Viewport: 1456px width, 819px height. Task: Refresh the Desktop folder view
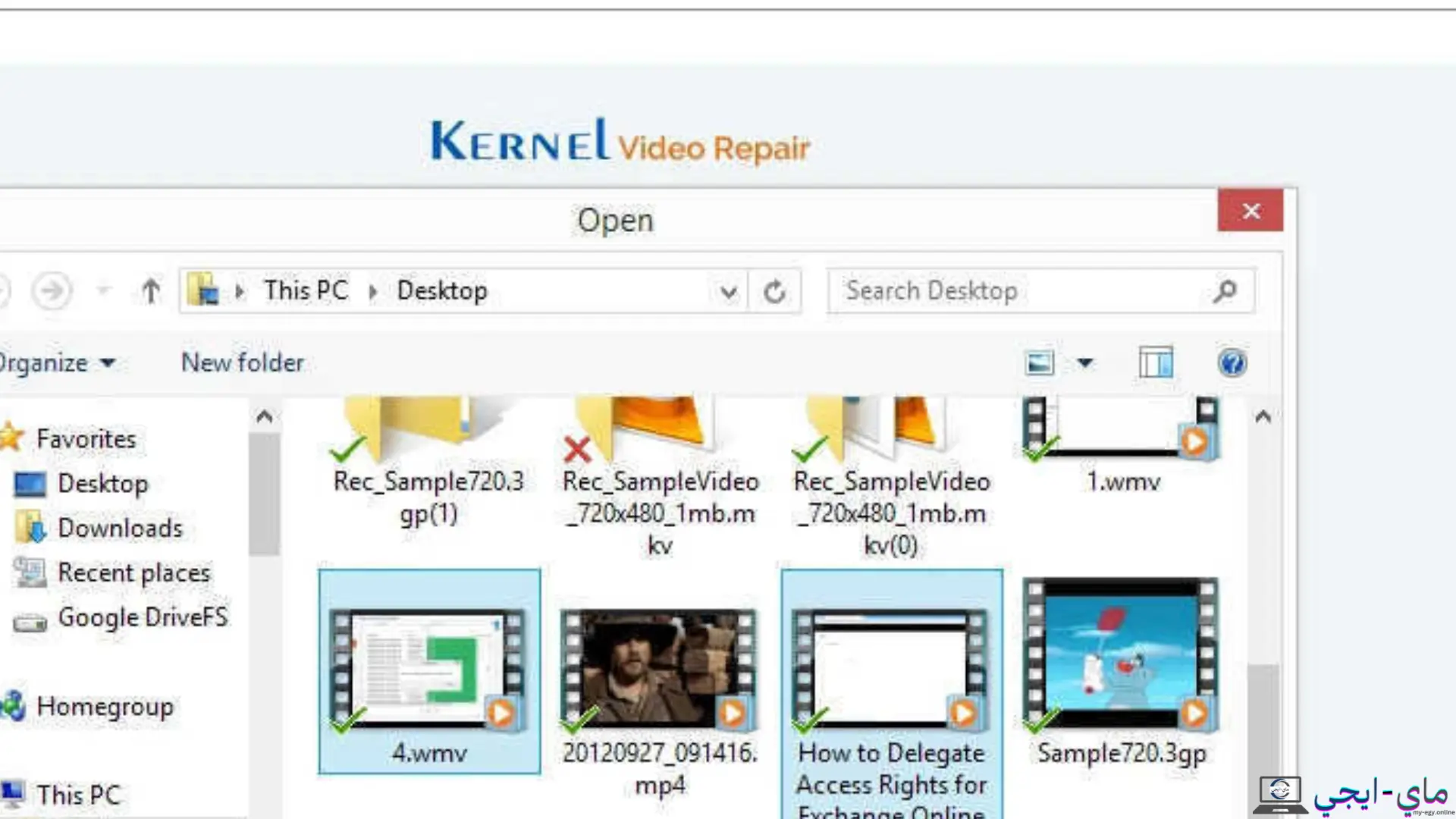[774, 292]
